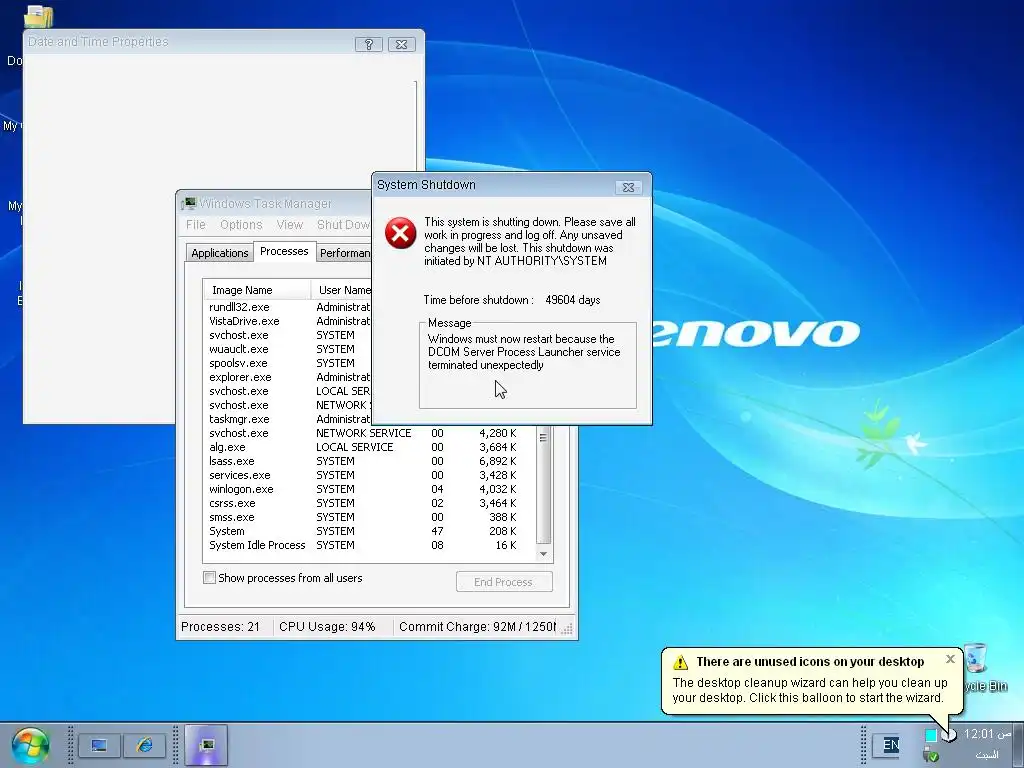Select the System Idle Process row
The height and width of the screenshot is (768, 1024).
point(370,545)
